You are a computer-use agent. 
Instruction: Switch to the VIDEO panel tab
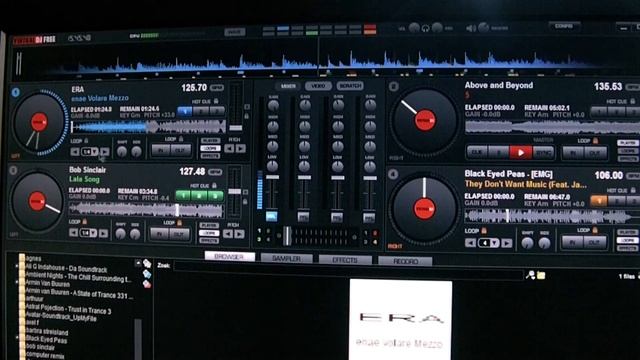click(x=318, y=86)
